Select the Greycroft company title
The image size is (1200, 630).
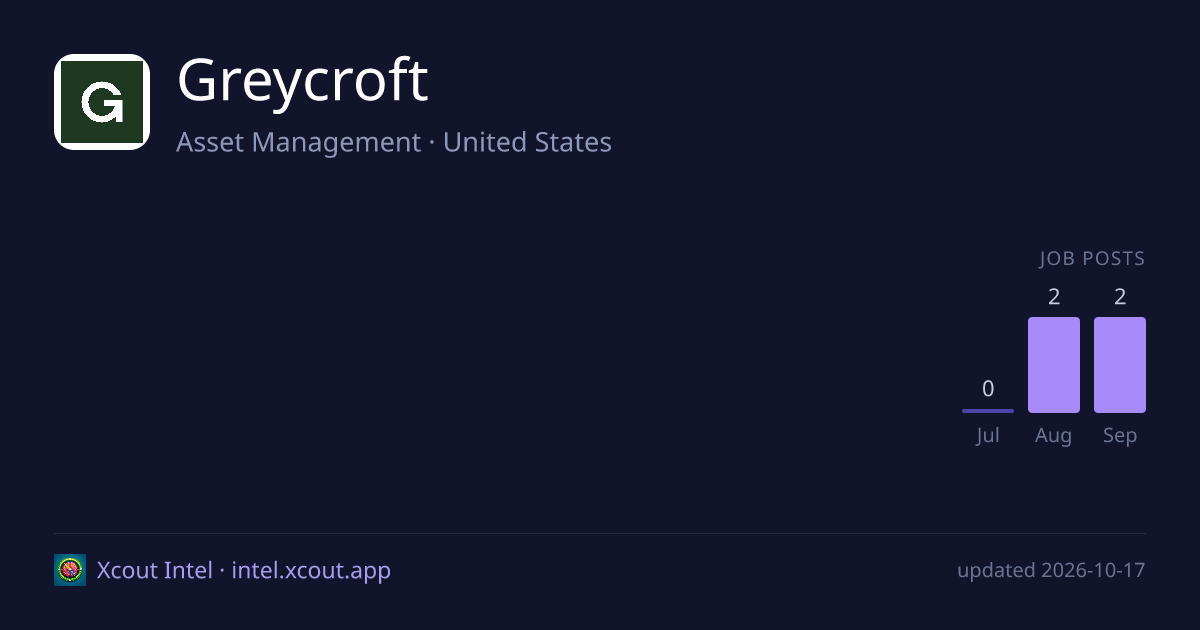tap(303, 81)
